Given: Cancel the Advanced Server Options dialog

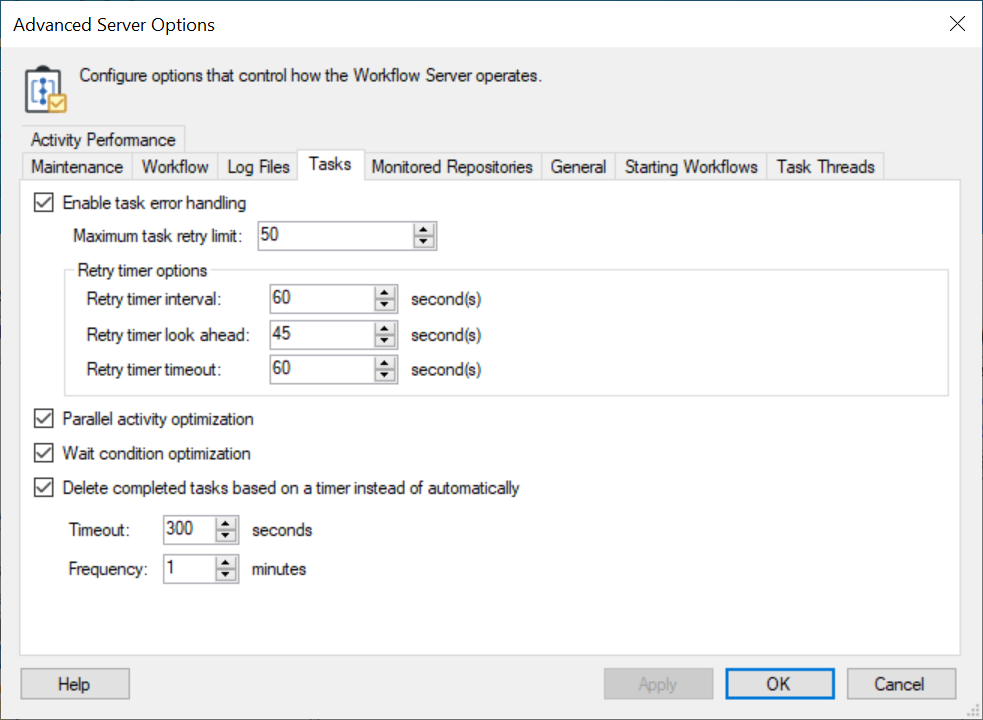Looking at the screenshot, I should coord(900,684).
